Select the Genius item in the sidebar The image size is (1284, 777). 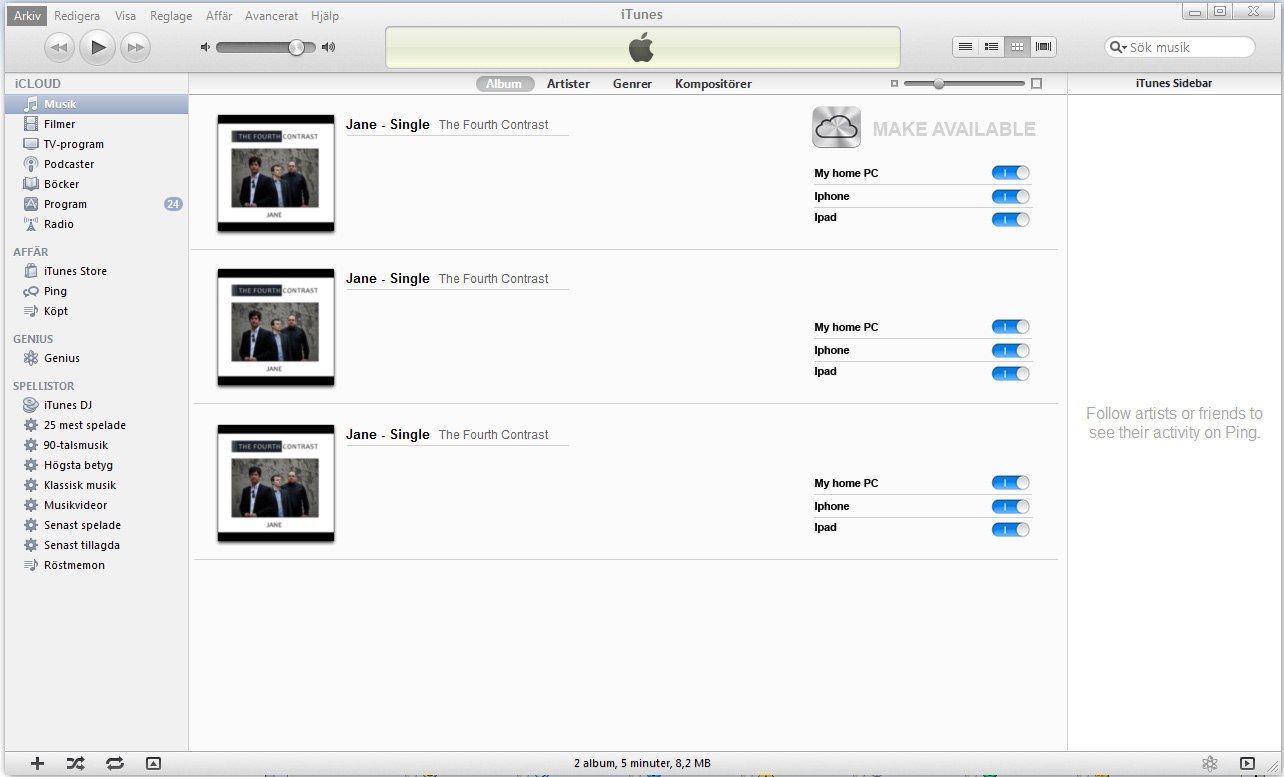tap(61, 358)
